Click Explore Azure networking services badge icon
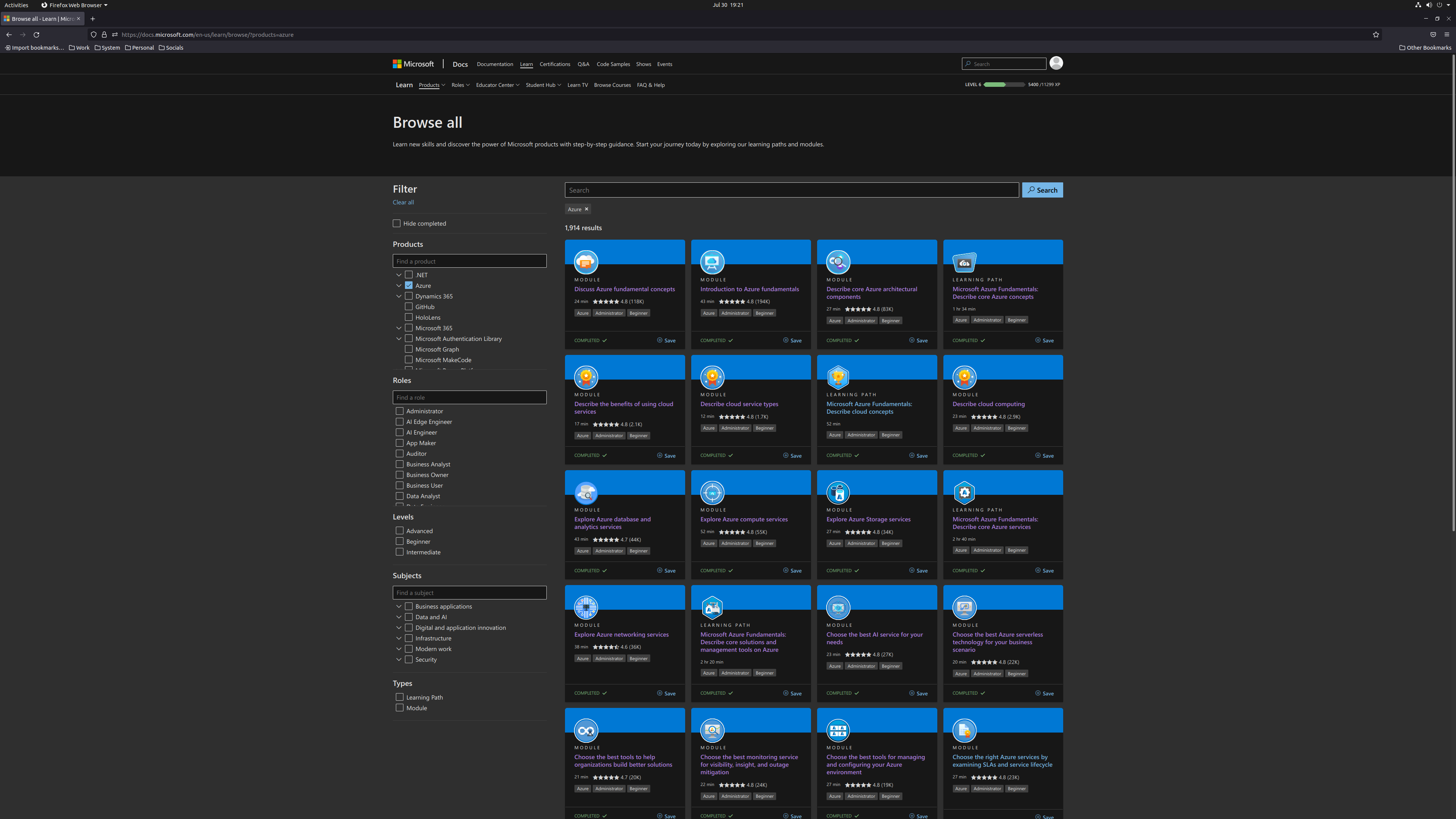1456x819 pixels. pyautogui.click(x=586, y=607)
